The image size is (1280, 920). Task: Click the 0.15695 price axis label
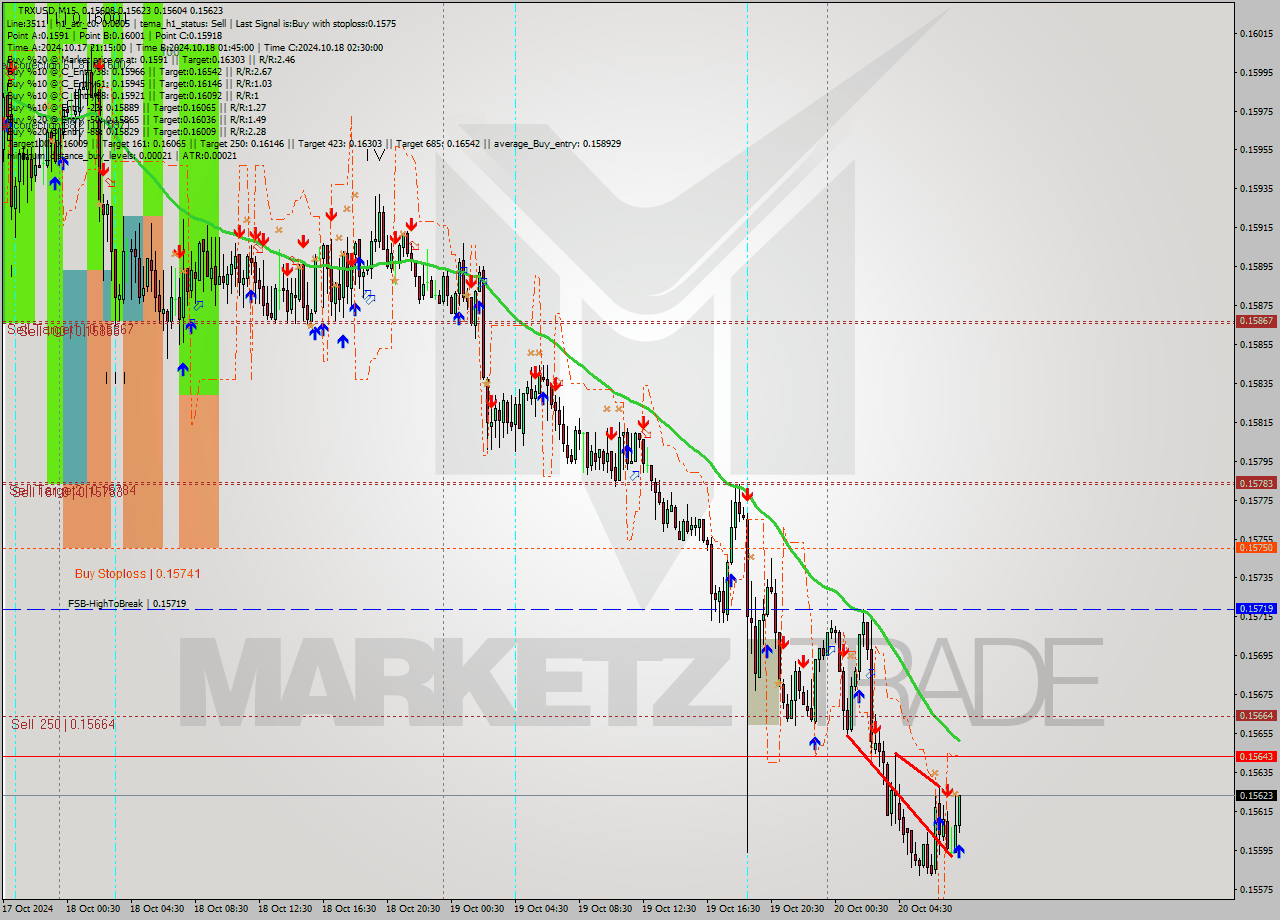(x=1256, y=656)
